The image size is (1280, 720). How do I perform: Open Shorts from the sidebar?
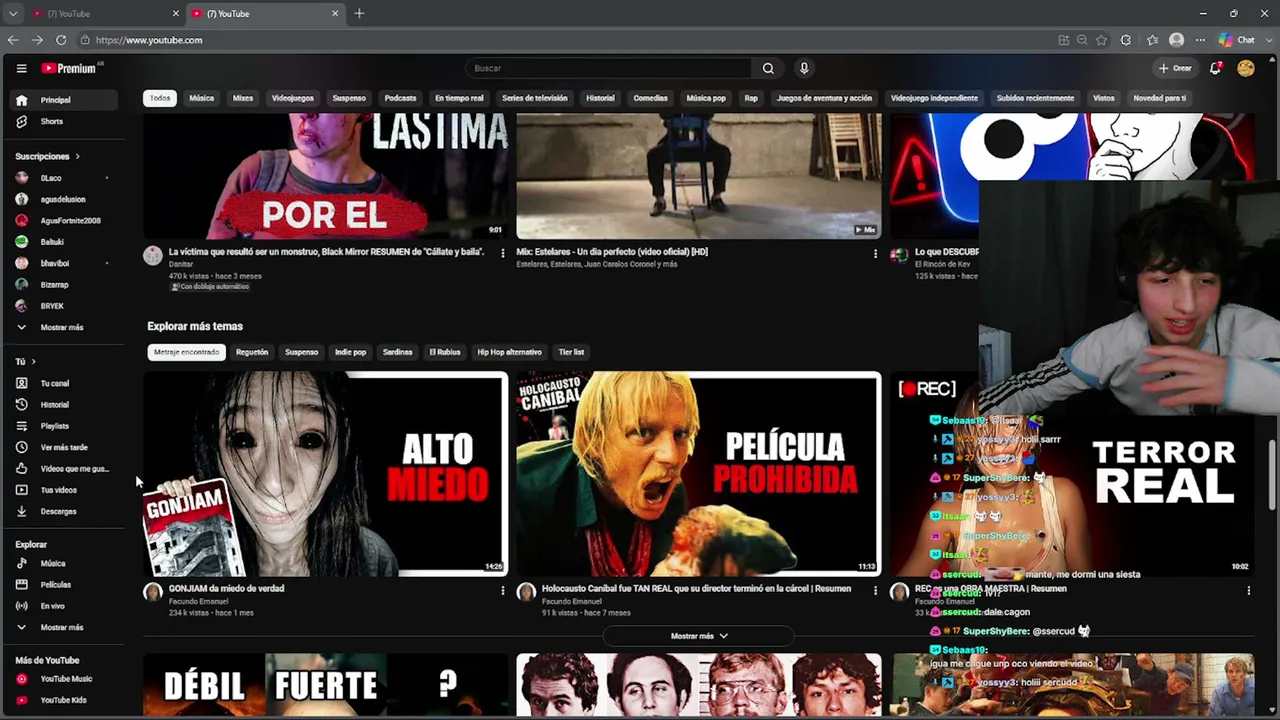click(x=65, y=121)
